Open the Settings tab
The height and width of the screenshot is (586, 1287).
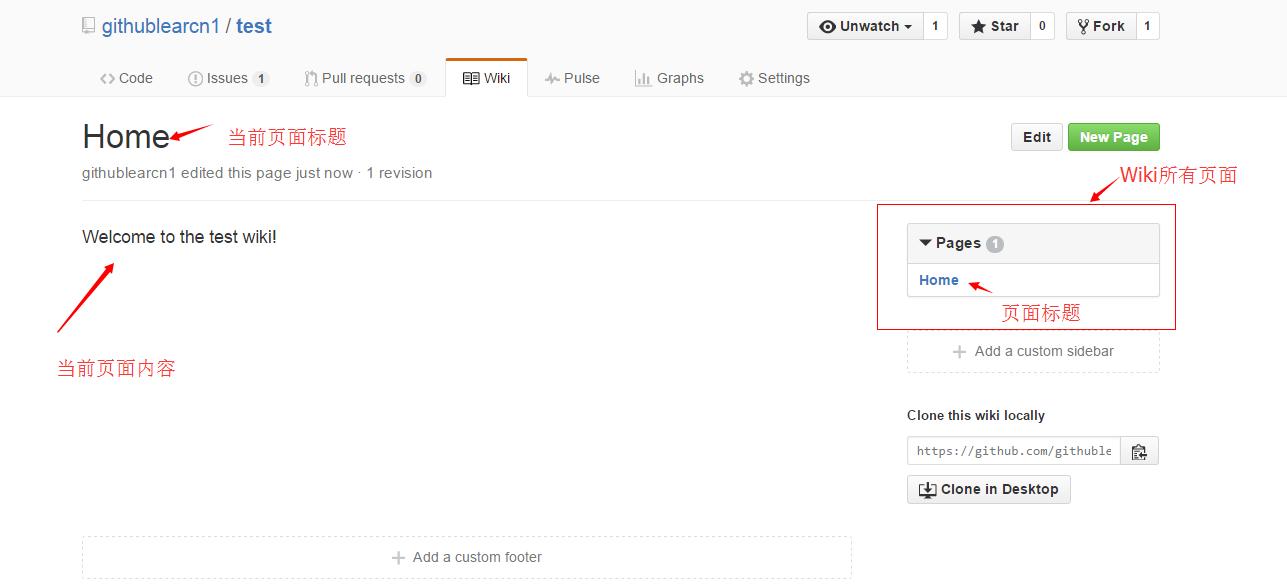click(774, 77)
